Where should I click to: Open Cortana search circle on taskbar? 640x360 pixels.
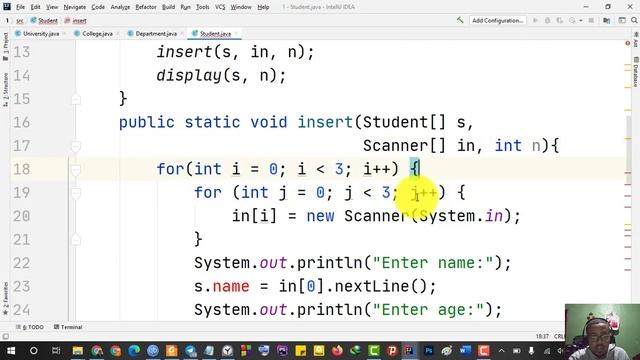click(33, 351)
